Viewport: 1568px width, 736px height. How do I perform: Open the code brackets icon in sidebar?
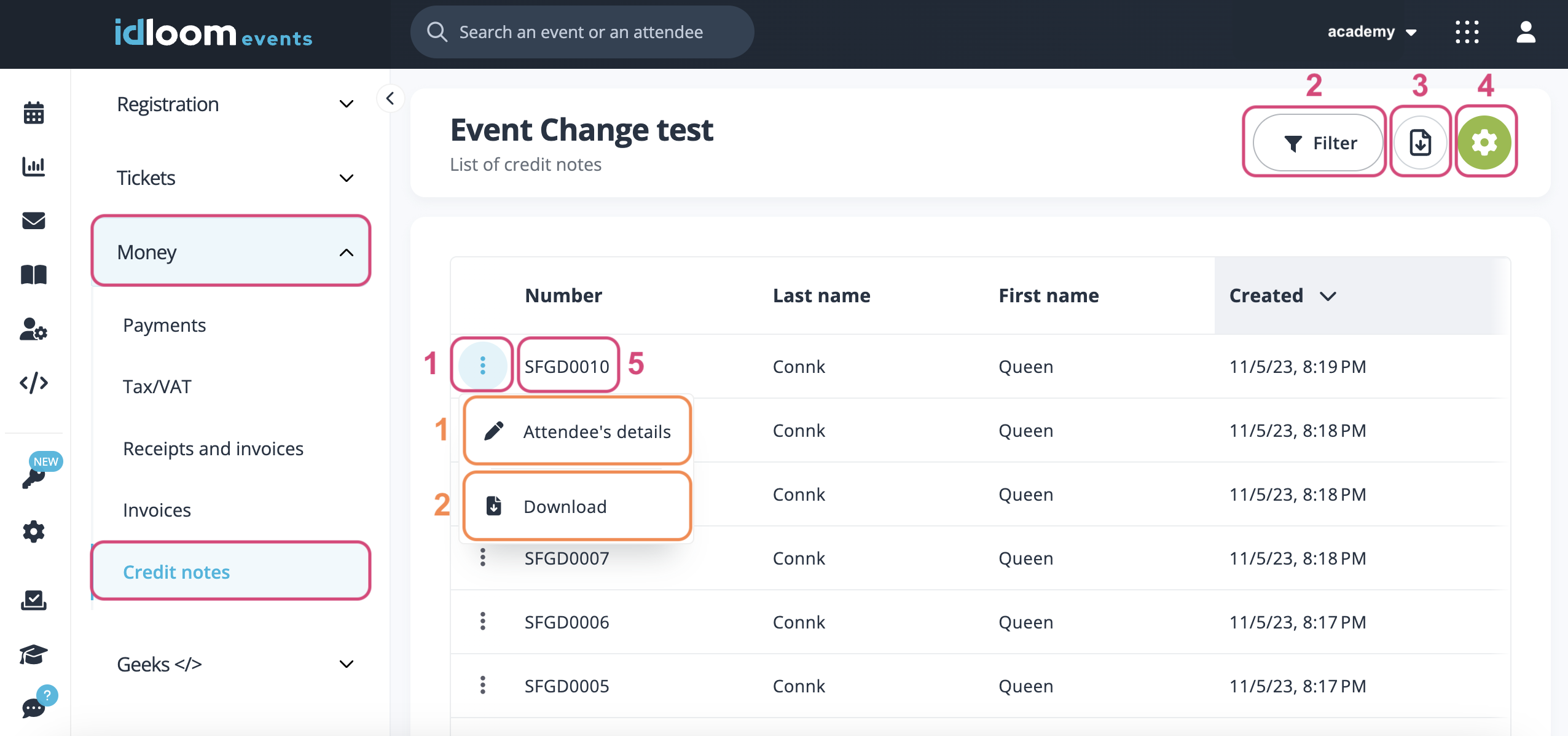click(34, 383)
